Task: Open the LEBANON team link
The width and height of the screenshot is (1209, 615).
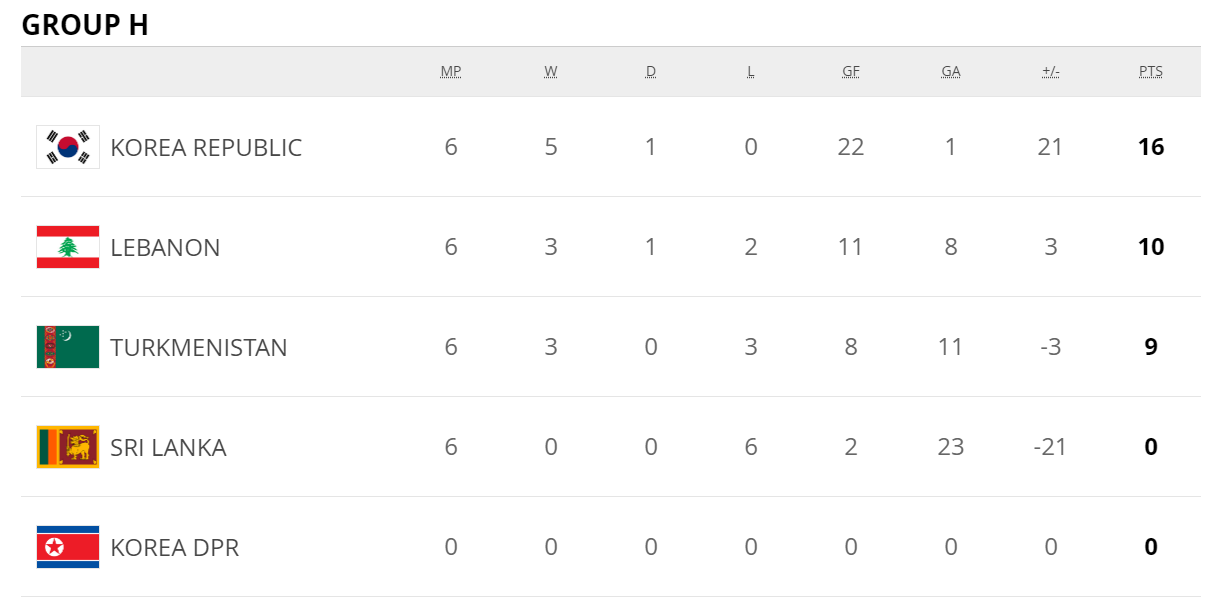Action: click(x=165, y=248)
